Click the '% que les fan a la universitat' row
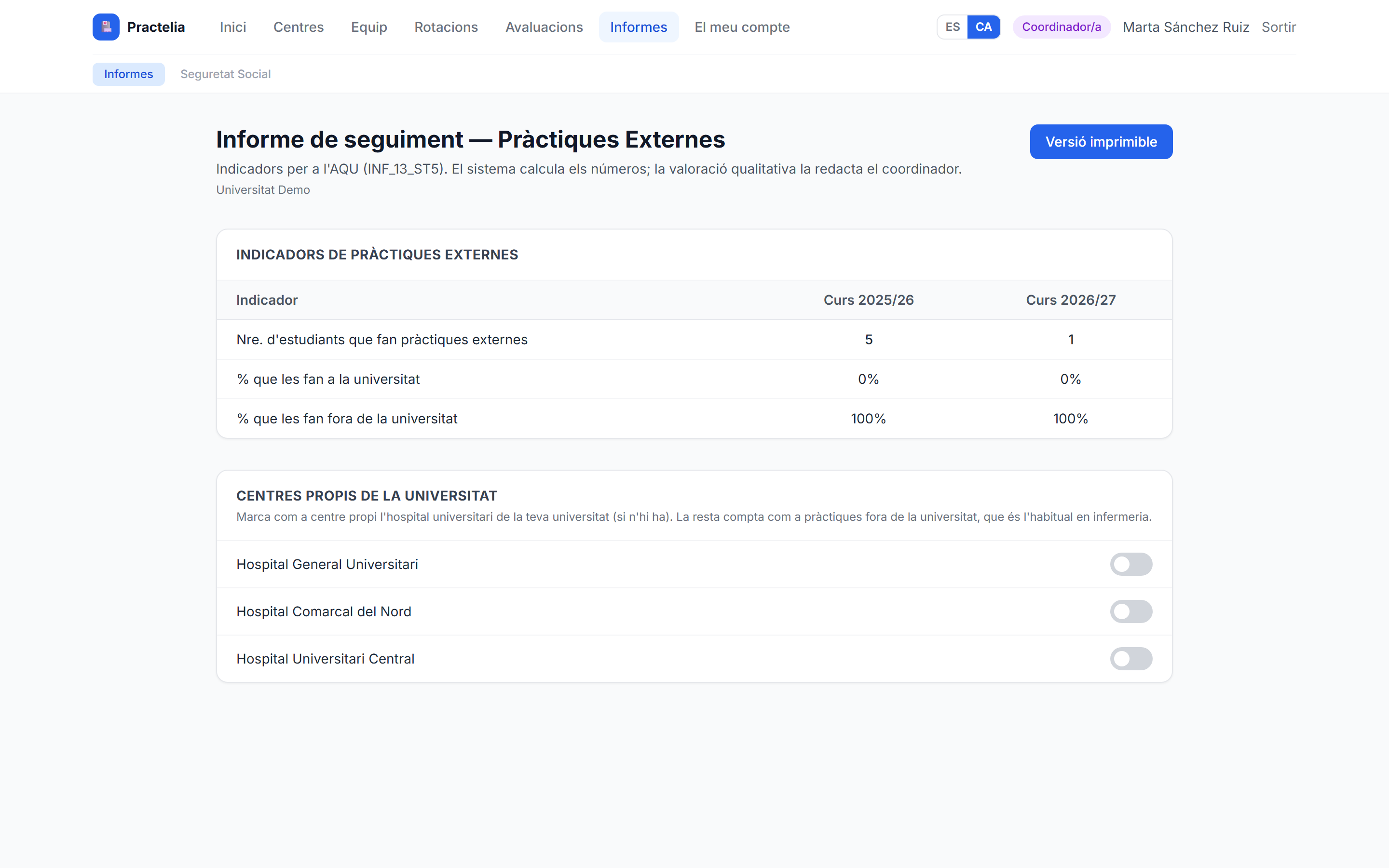This screenshot has height=868, width=1389. tap(694, 380)
